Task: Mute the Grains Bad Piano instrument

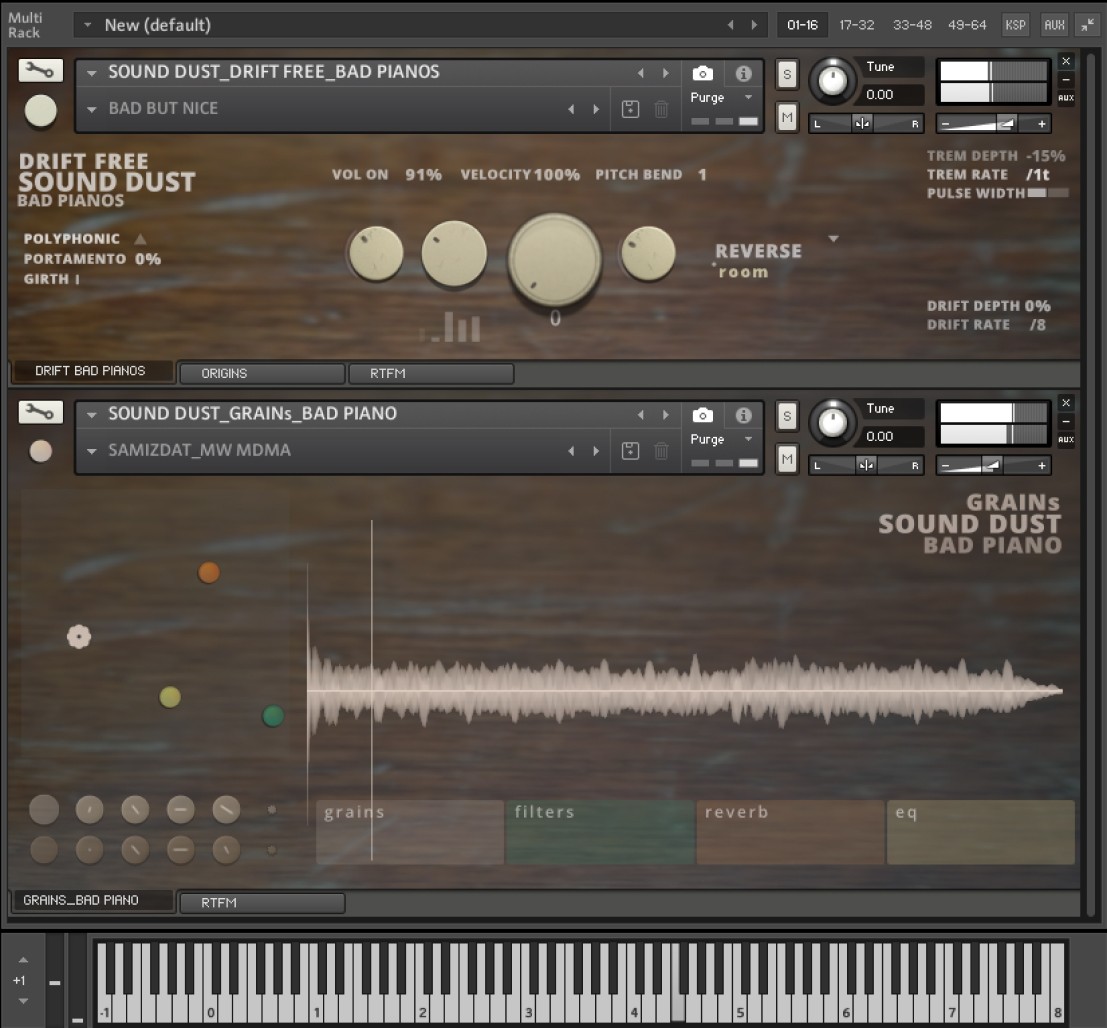Action: click(x=786, y=459)
